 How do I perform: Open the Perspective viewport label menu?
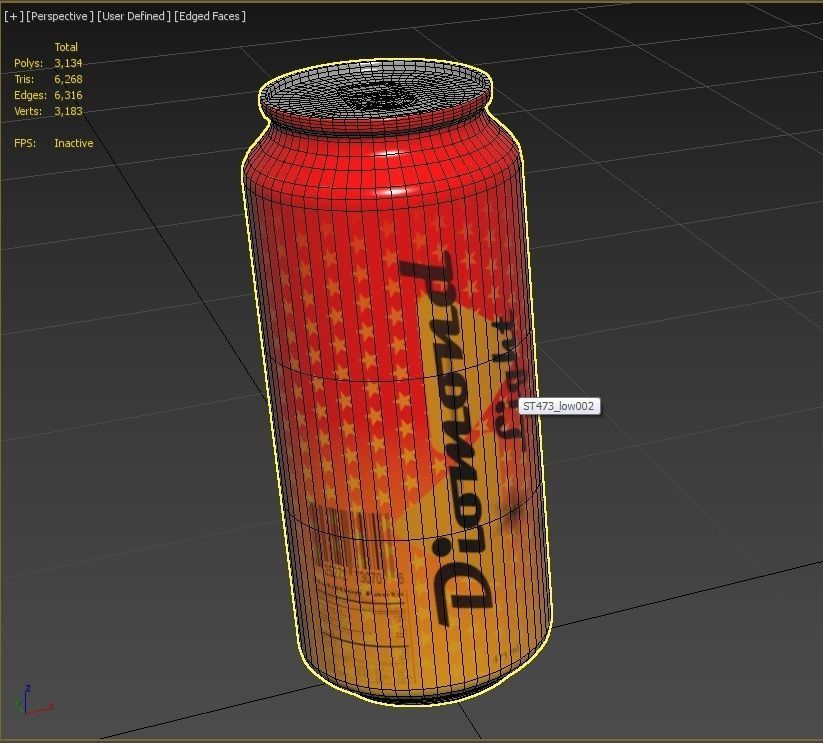click(60, 16)
